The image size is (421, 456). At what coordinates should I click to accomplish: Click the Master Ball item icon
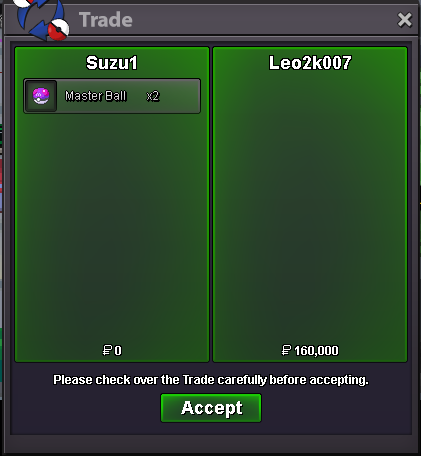pos(41,96)
